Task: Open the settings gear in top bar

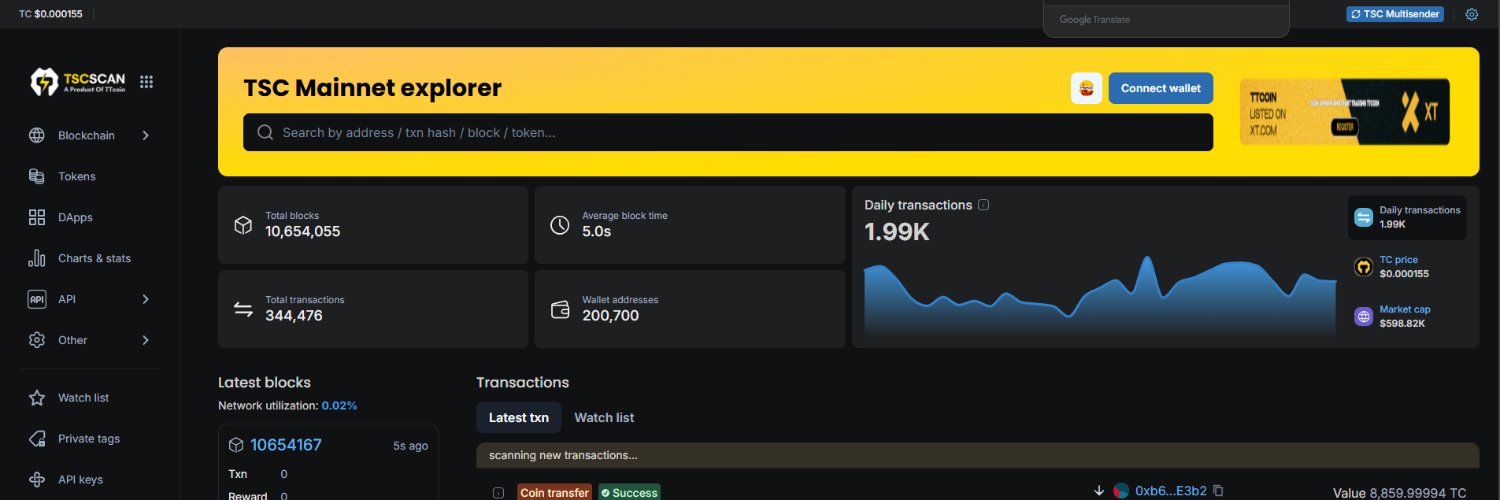Action: point(1471,14)
